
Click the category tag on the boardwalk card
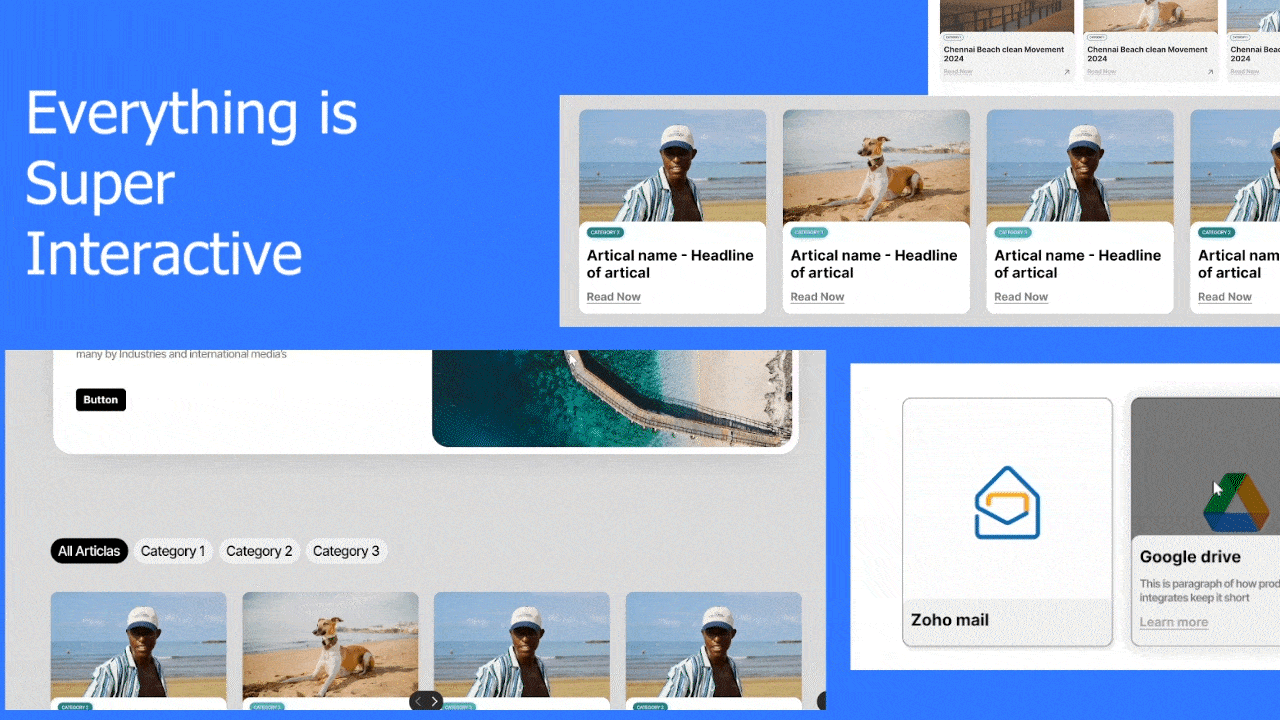954,38
